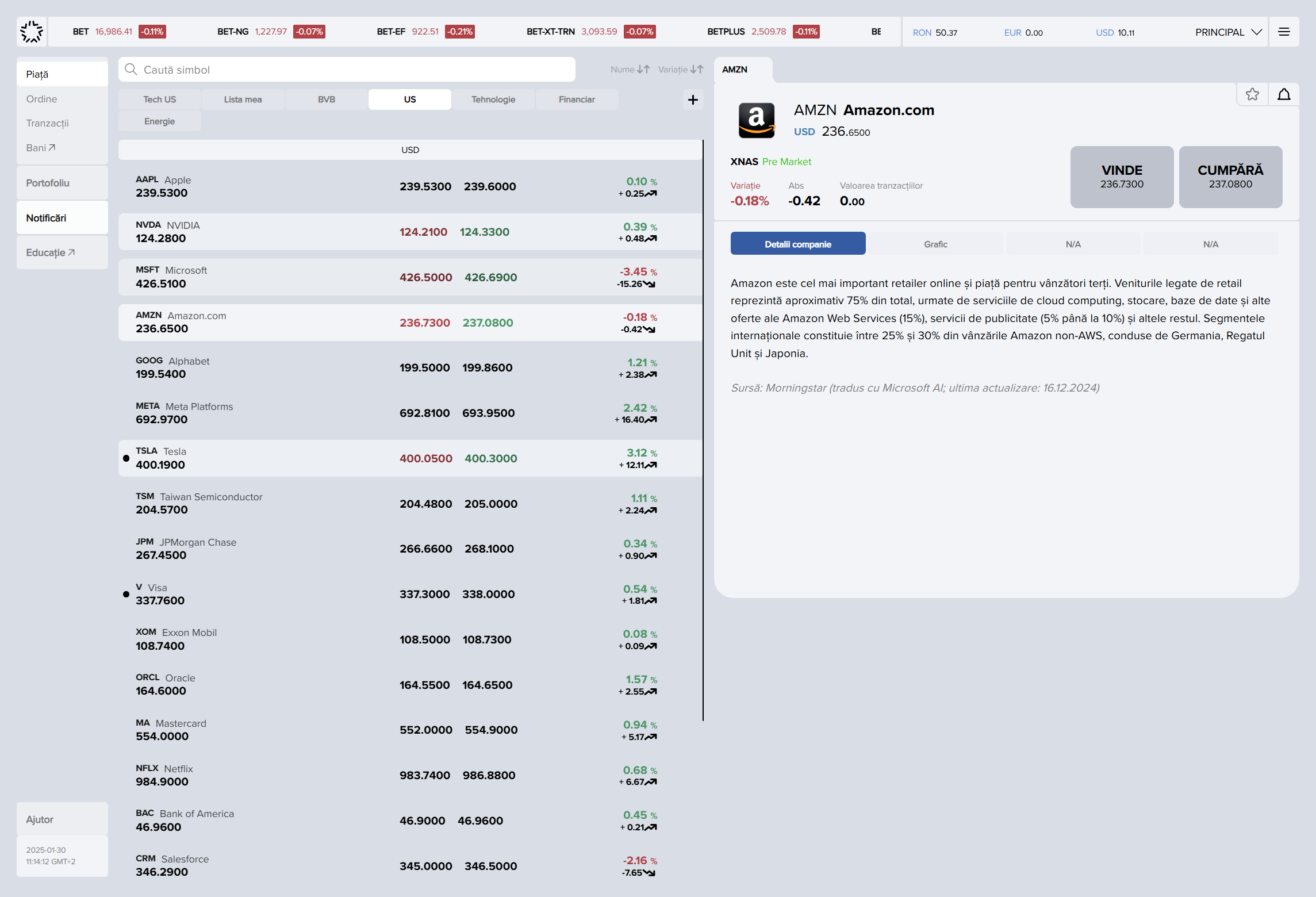Image resolution: width=1316 pixels, height=897 pixels.
Task: Add a new watchlist with the plus icon
Action: coord(693,99)
